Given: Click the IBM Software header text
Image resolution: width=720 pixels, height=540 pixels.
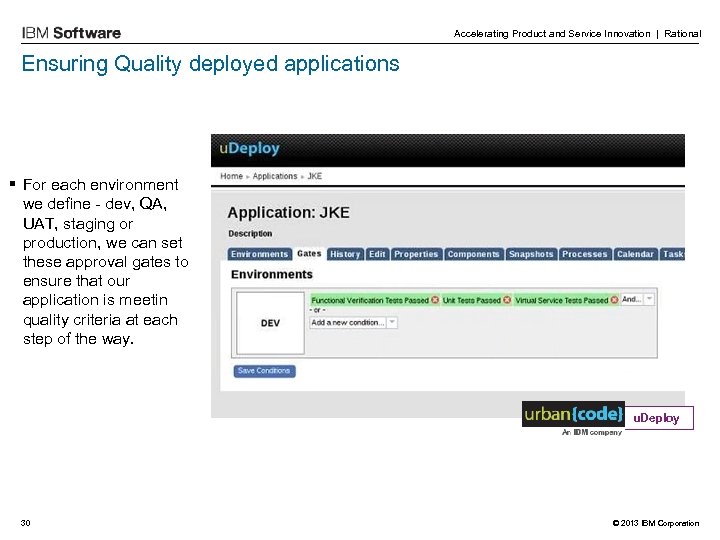Looking at the screenshot, I should click(71, 33).
